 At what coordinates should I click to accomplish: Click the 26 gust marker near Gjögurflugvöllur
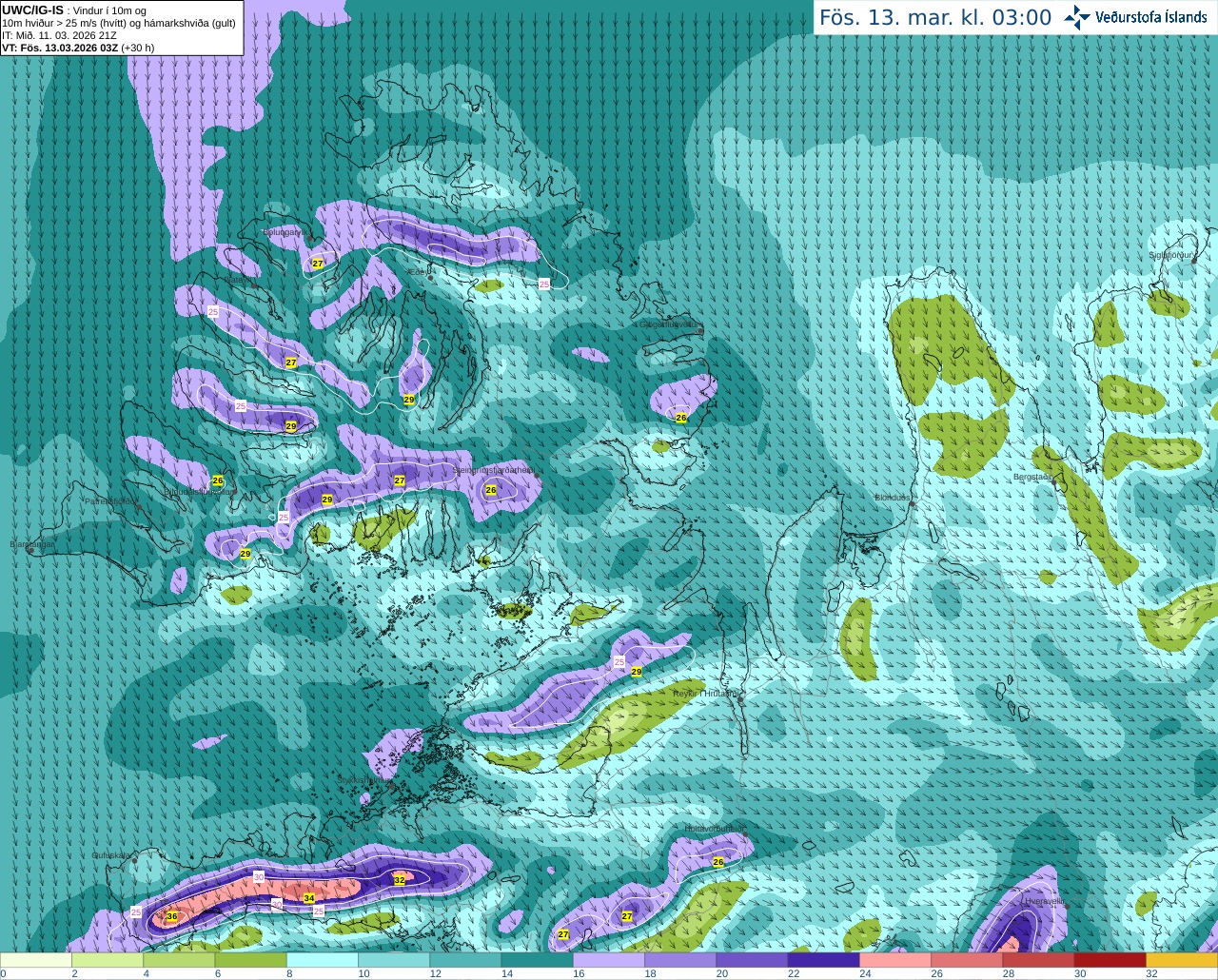[x=681, y=418]
